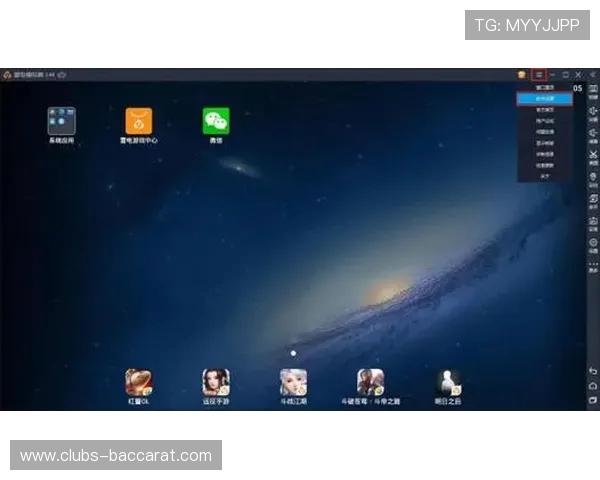This screenshot has width=600, height=480.
Task: Launch the first game in the bottom dock
Action: [139, 382]
